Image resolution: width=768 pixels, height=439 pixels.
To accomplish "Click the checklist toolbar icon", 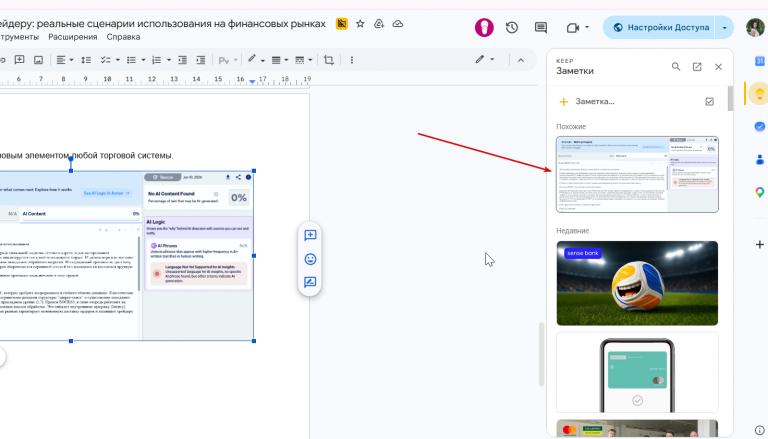I will click(x=105, y=60).
